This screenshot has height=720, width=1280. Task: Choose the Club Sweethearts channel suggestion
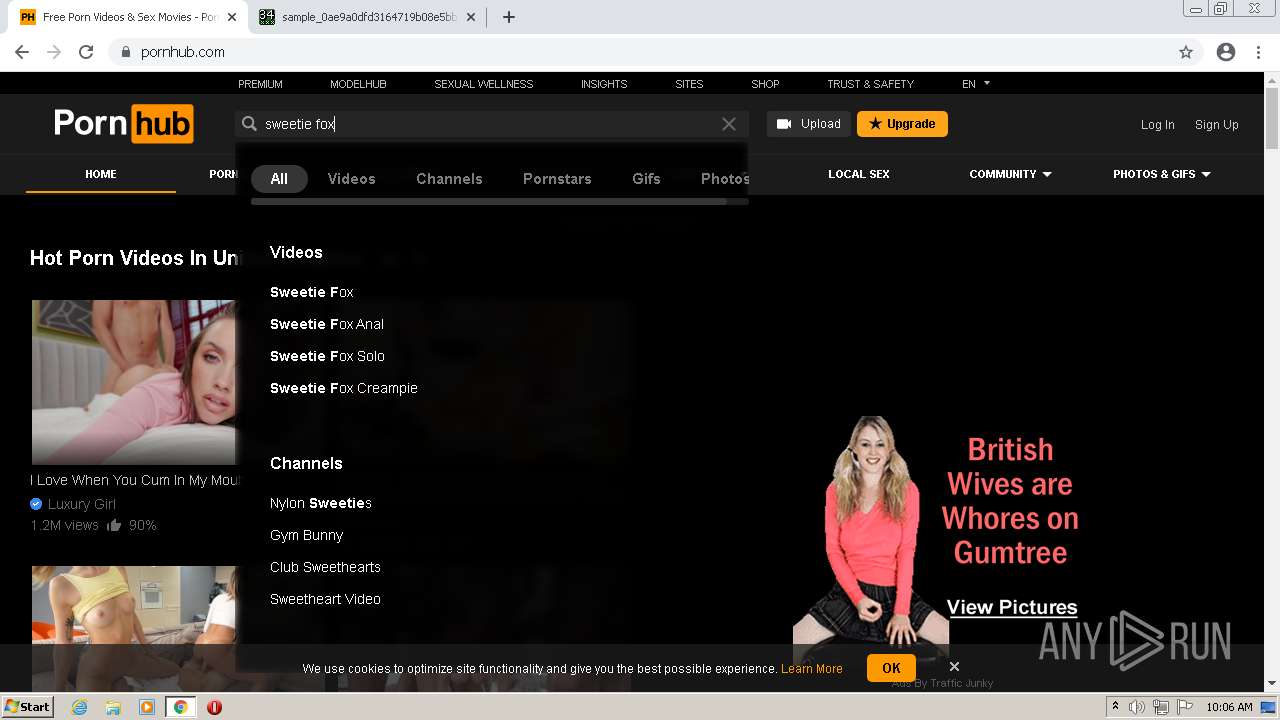(325, 567)
